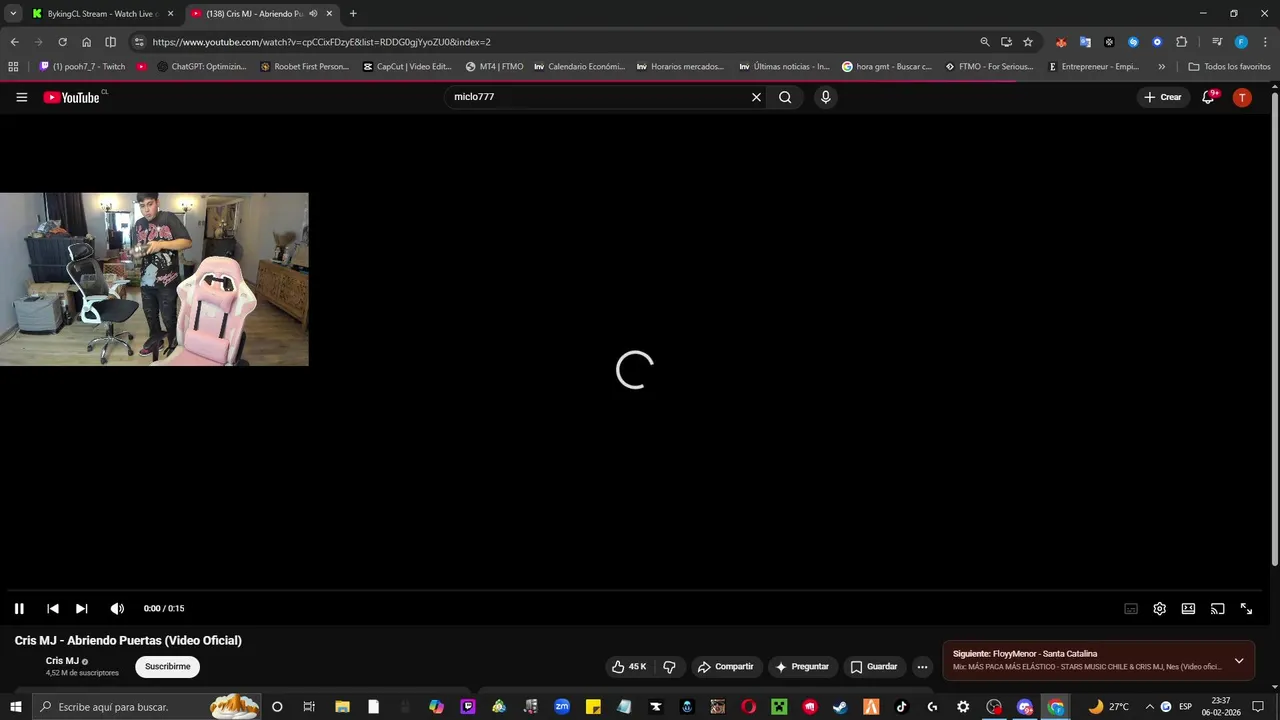Open CapCut Video Editor bookmark
Image resolution: width=1280 pixels, height=720 pixels.
(x=407, y=67)
